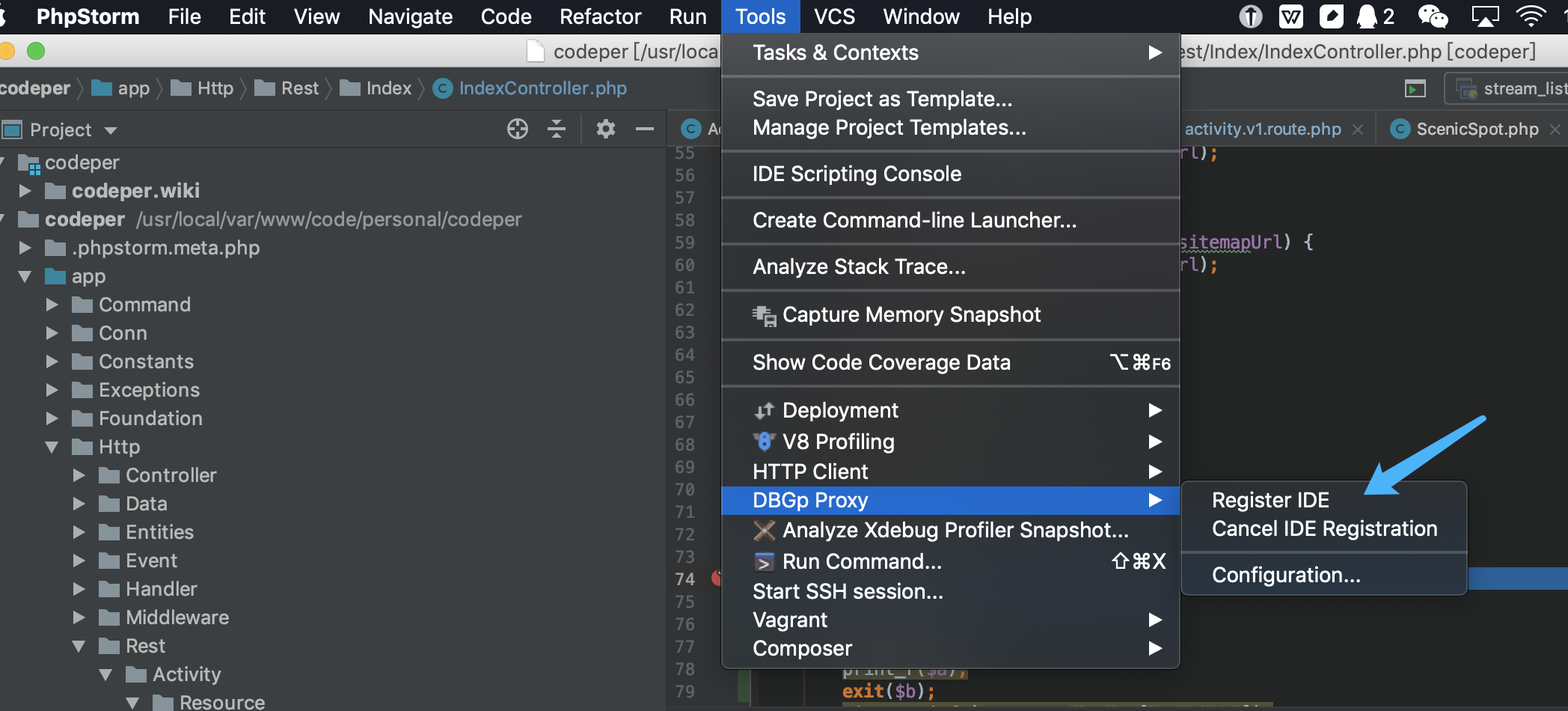Hide the Project panel with minus icon
Image resolution: width=1568 pixels, height=711 pixels.
coord(644,129)
